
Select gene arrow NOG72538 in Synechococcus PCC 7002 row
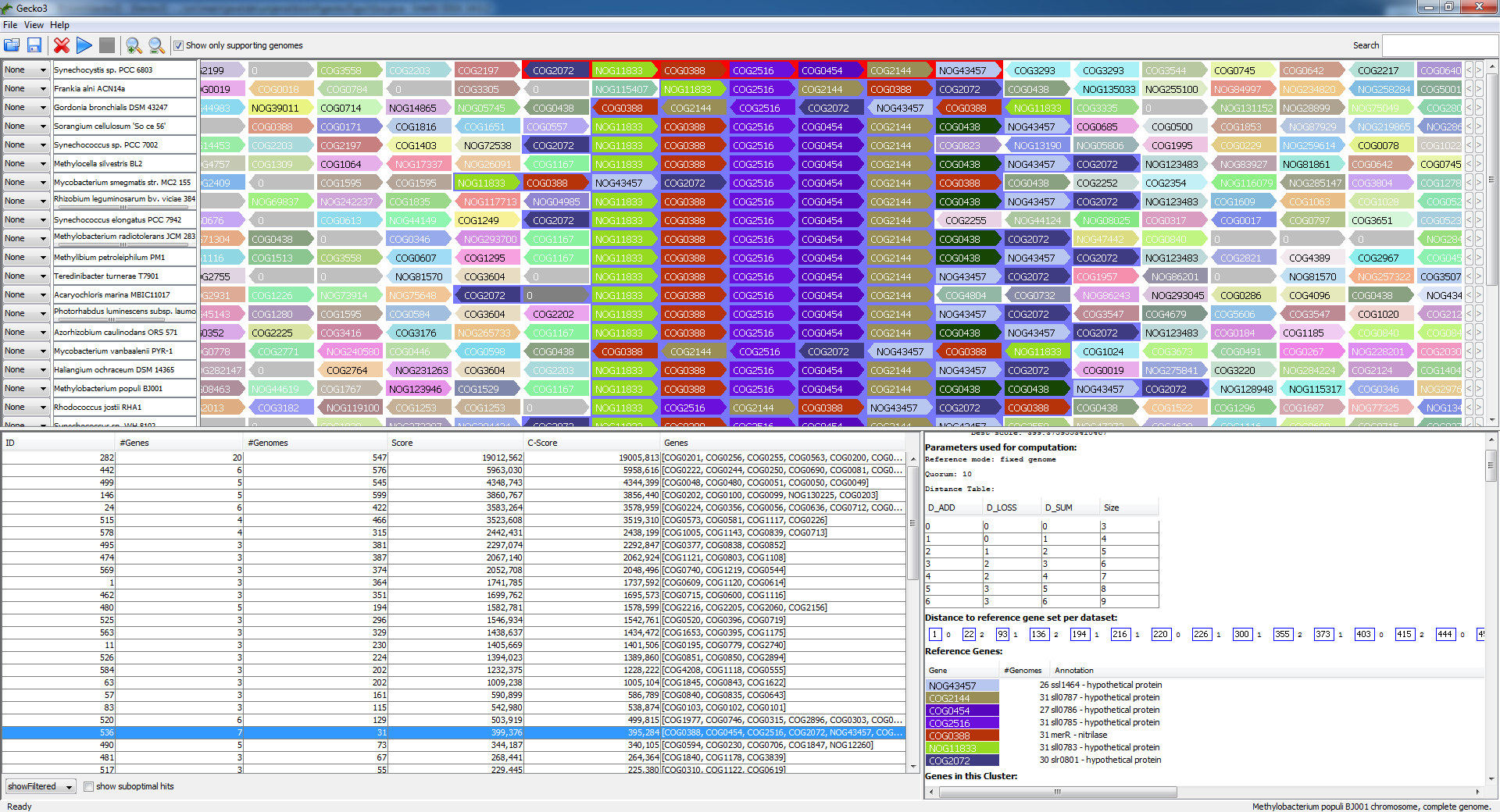tap(487, 145)
